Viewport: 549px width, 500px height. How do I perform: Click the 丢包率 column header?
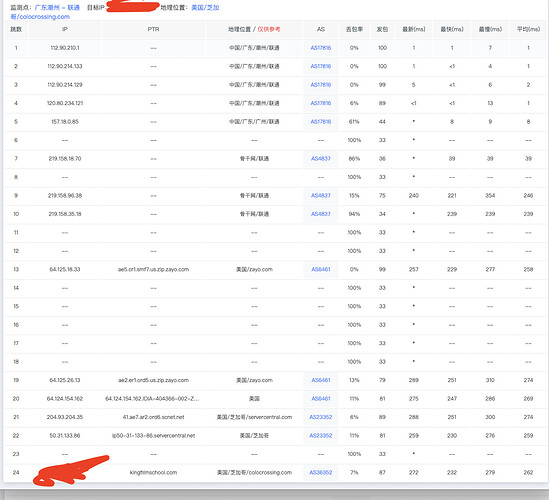click(354, 29)
